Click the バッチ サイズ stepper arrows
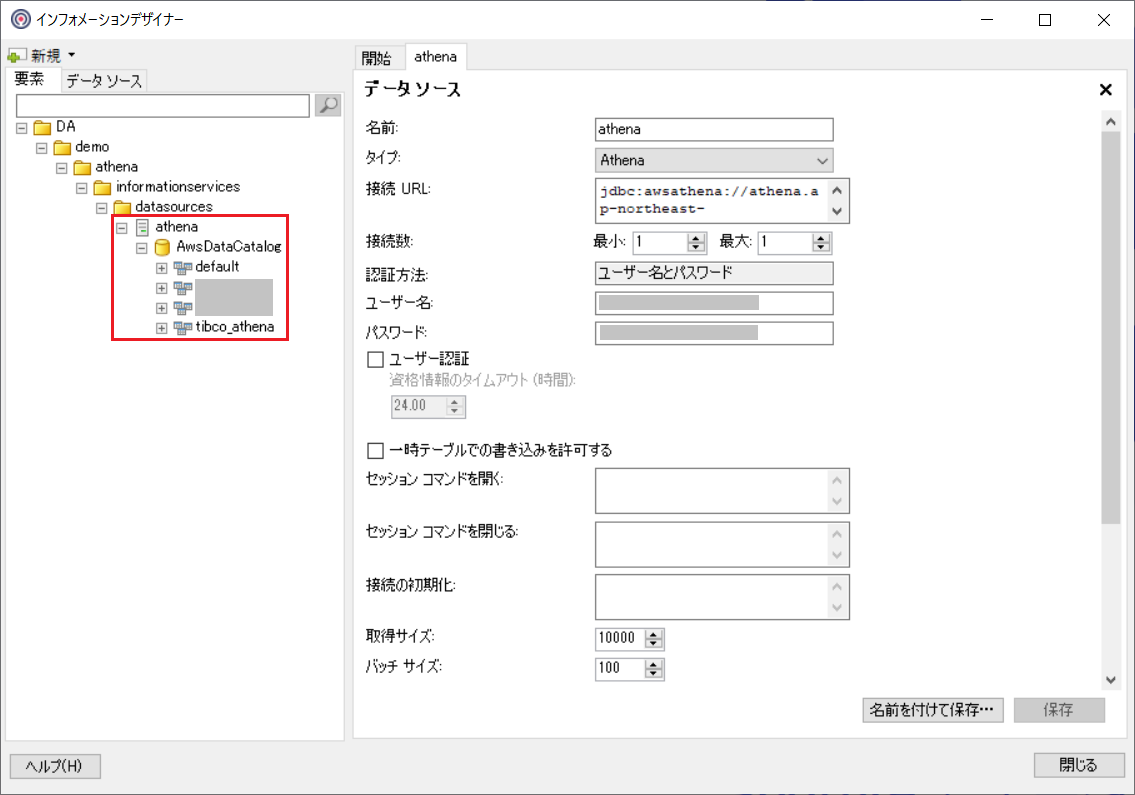 654,669
